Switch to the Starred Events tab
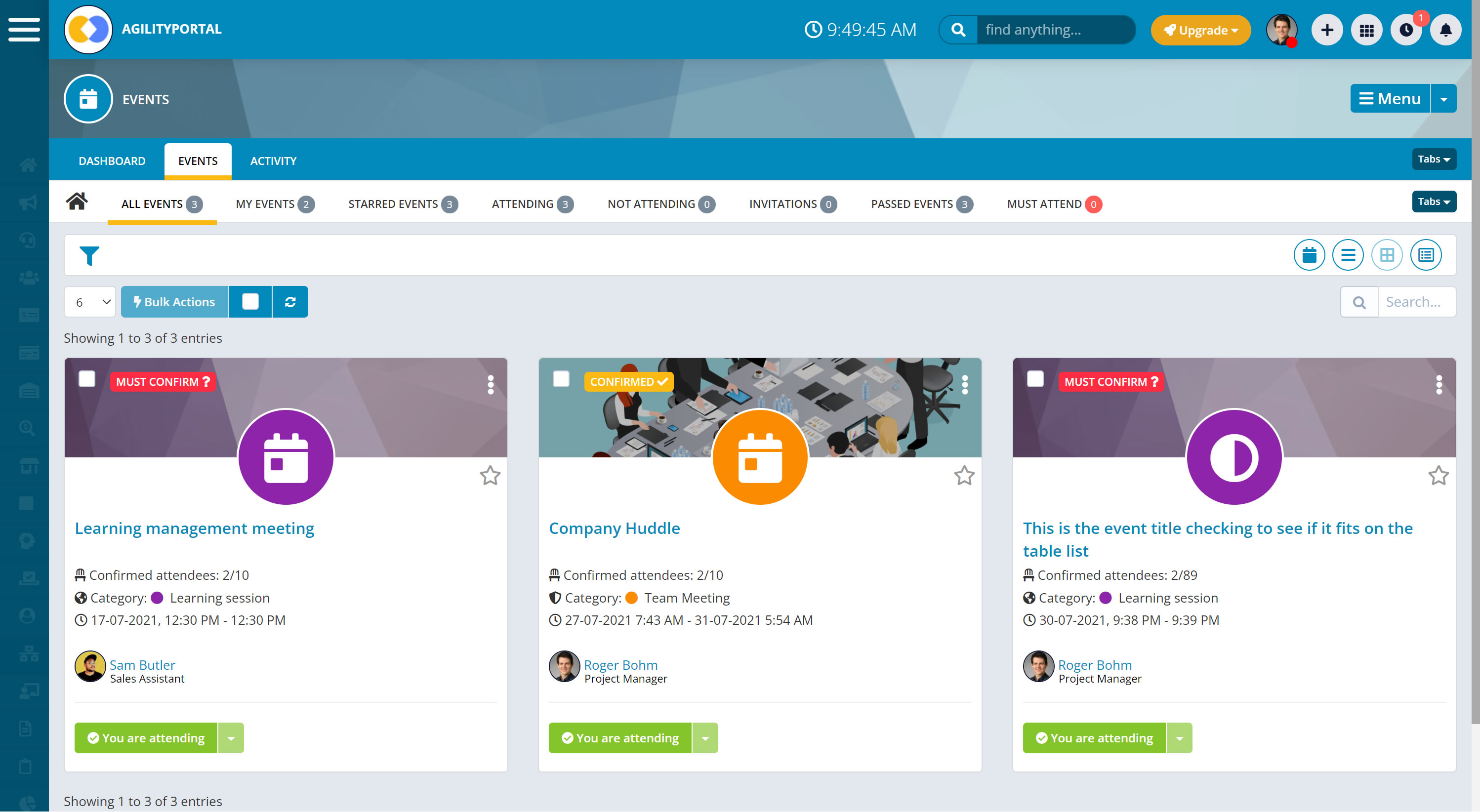The width and height of the screenshot is (1480, 812). [x=402, y=204]
